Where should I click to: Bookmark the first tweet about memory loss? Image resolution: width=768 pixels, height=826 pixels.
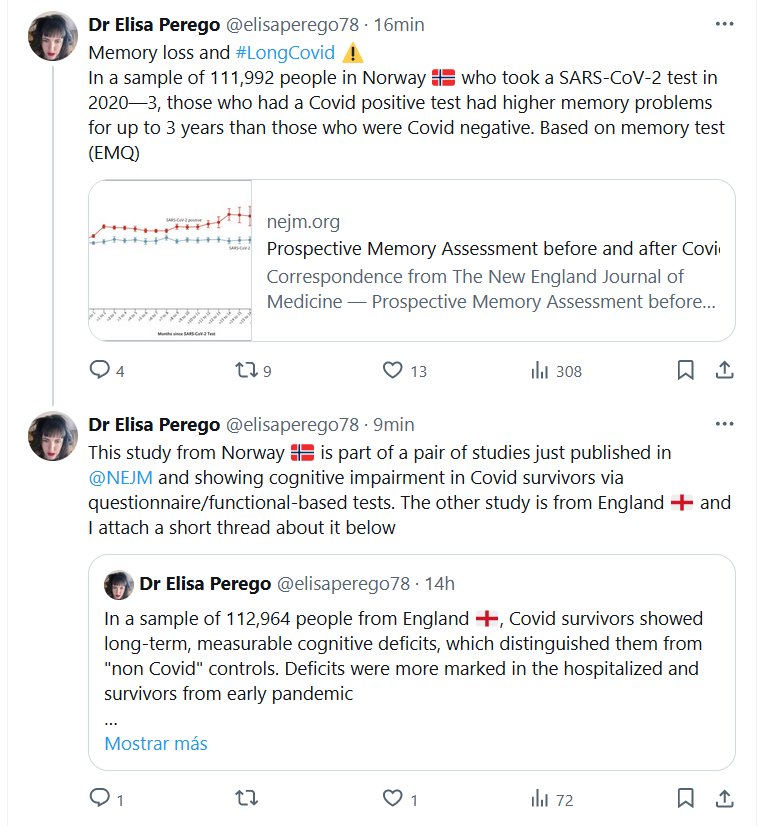tap(685, 370)
